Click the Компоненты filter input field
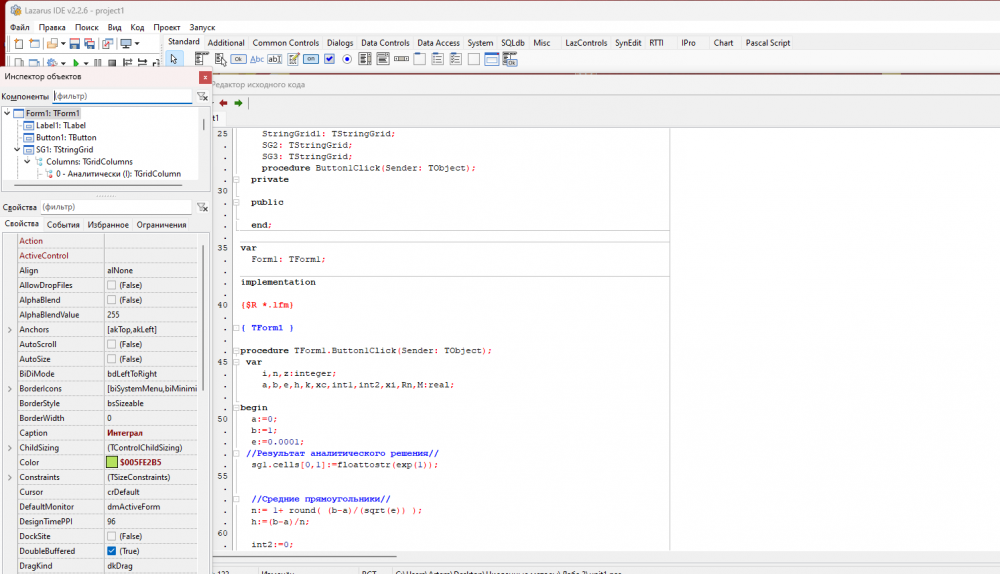Viewport: 1000px width, 574px height. (x=120, y=96)
